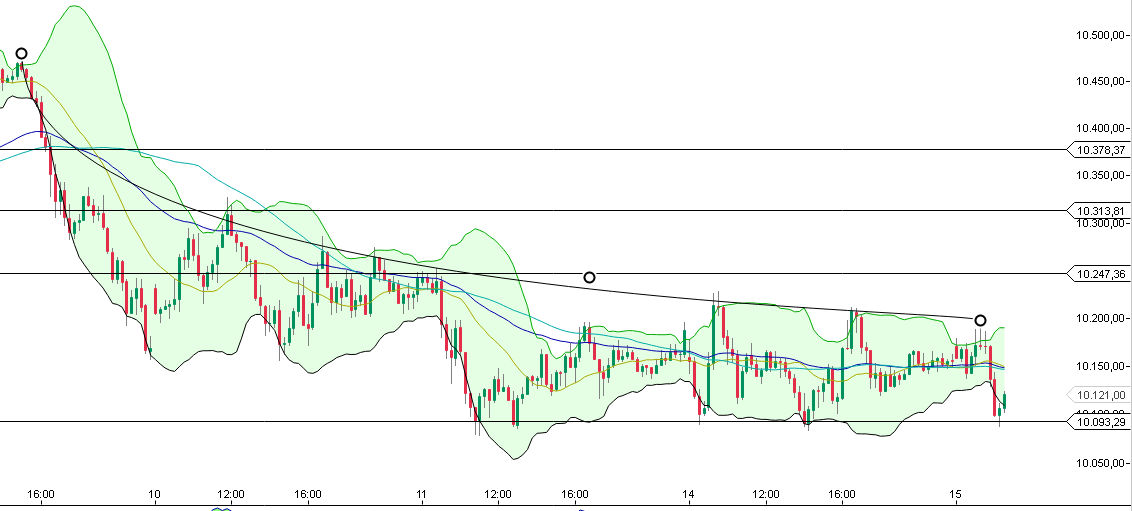
Task: Select the curve anchor circle on the 10.247,36 line
Action: click(589, 277)
